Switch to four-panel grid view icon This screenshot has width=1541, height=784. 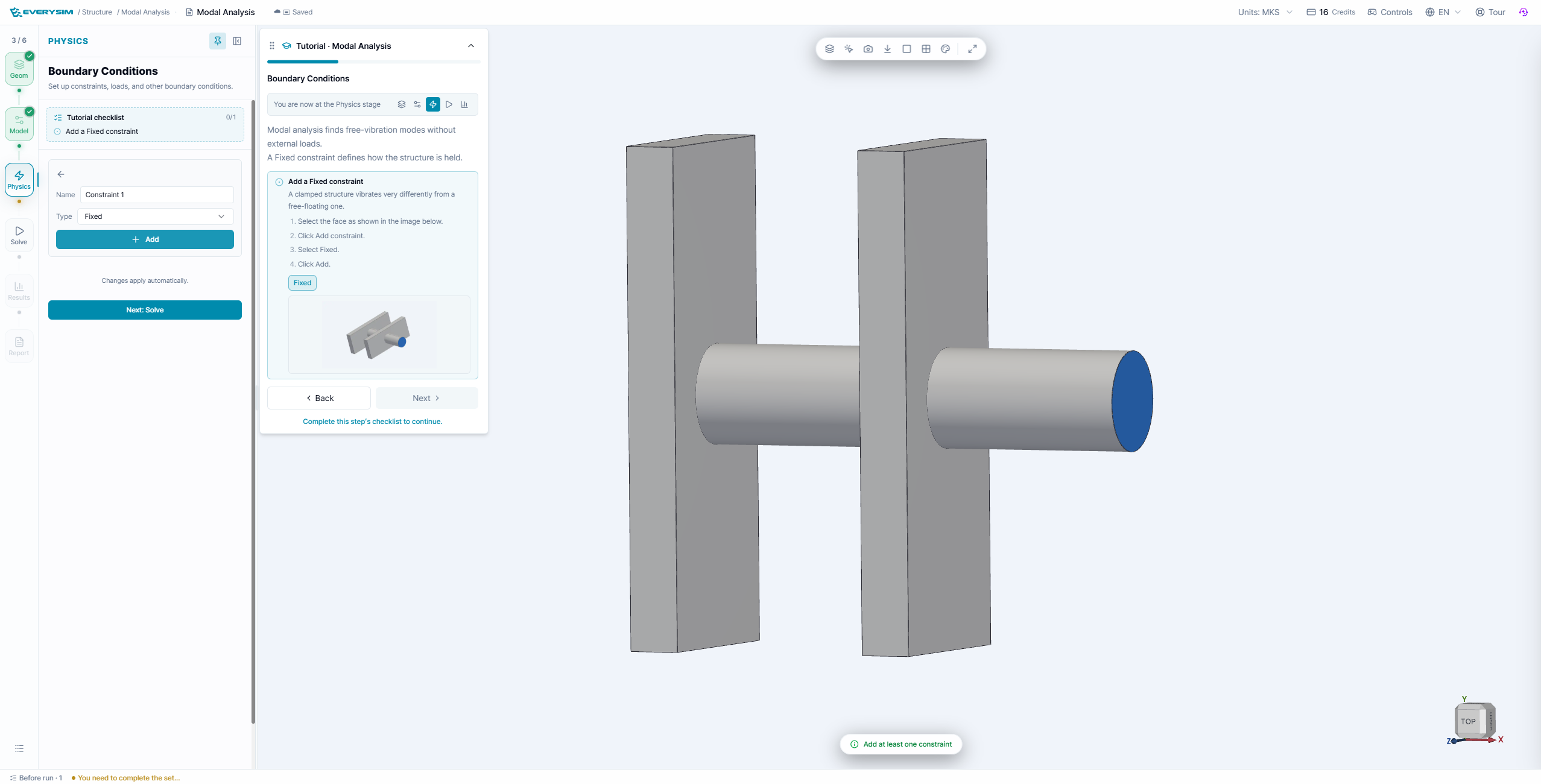point(926,49)
